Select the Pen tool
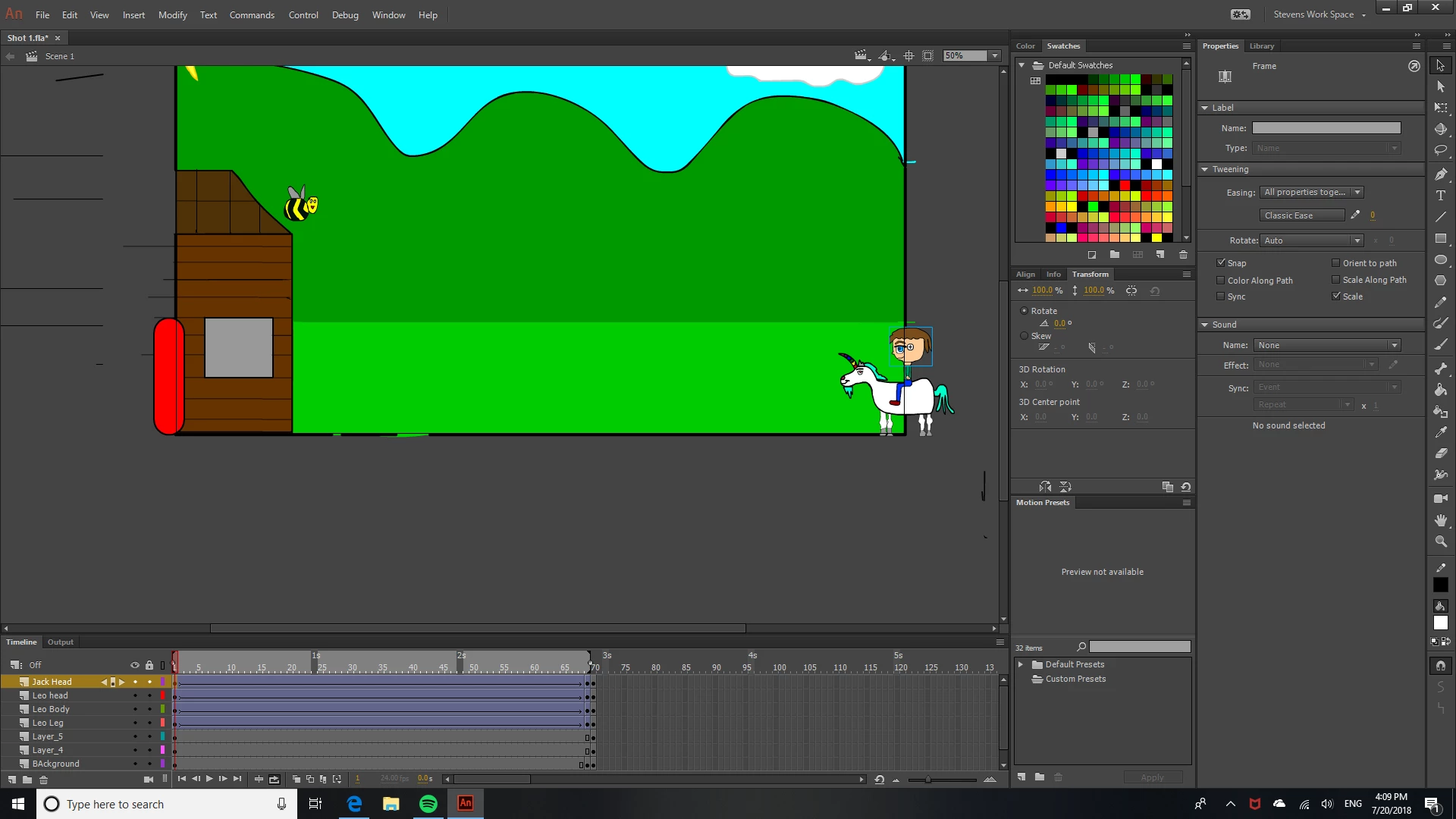Viewport: 1456px width, 819px height. (1441, 174)
